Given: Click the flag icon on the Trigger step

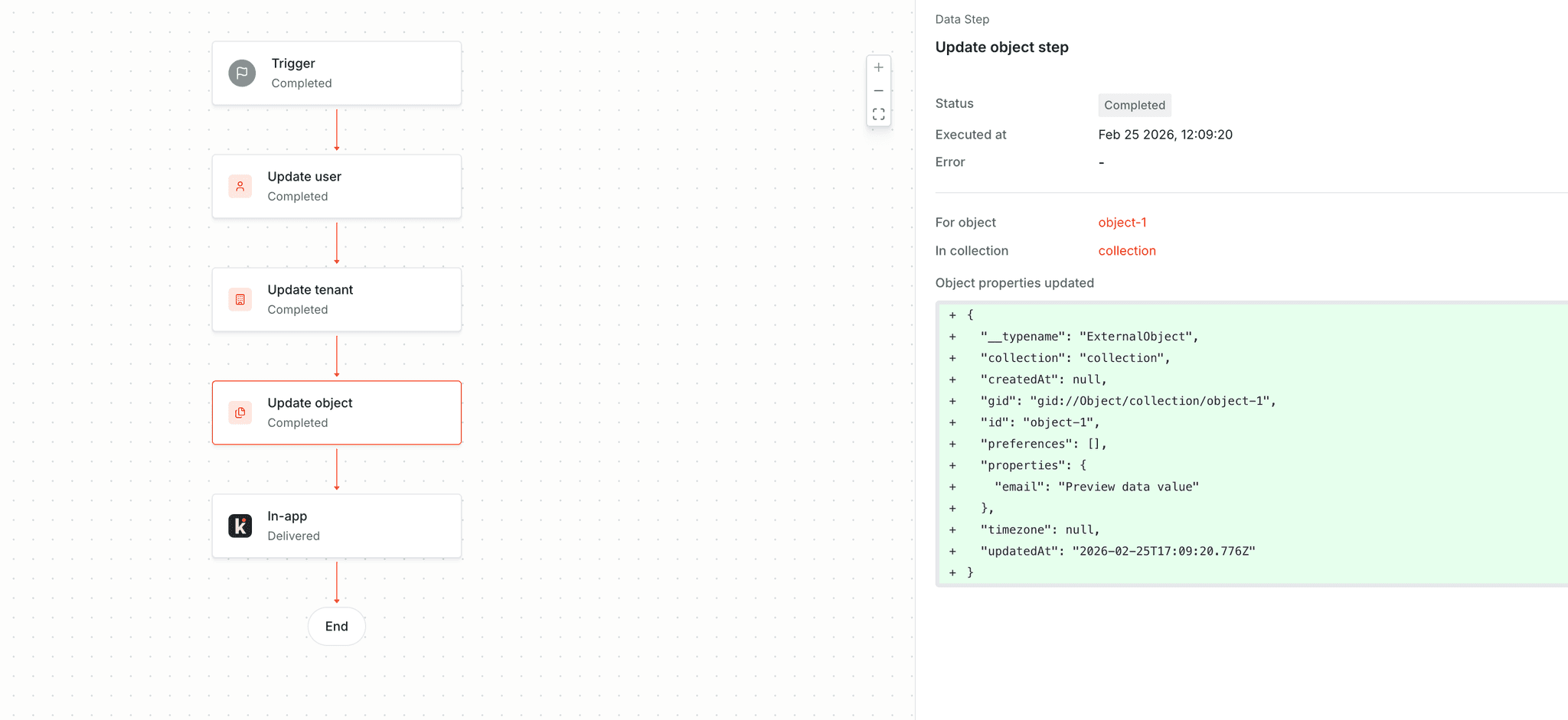Looking at the screenshot, I should (241, 73).
